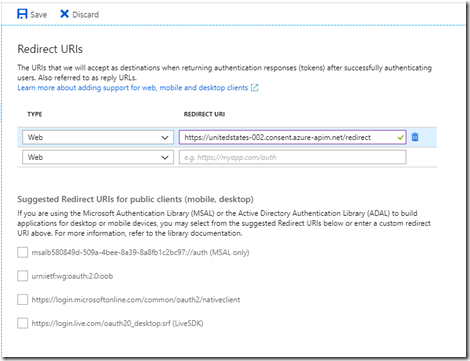
Task: Click the green validation checkmark in URI field
Action: coord(400,137)
